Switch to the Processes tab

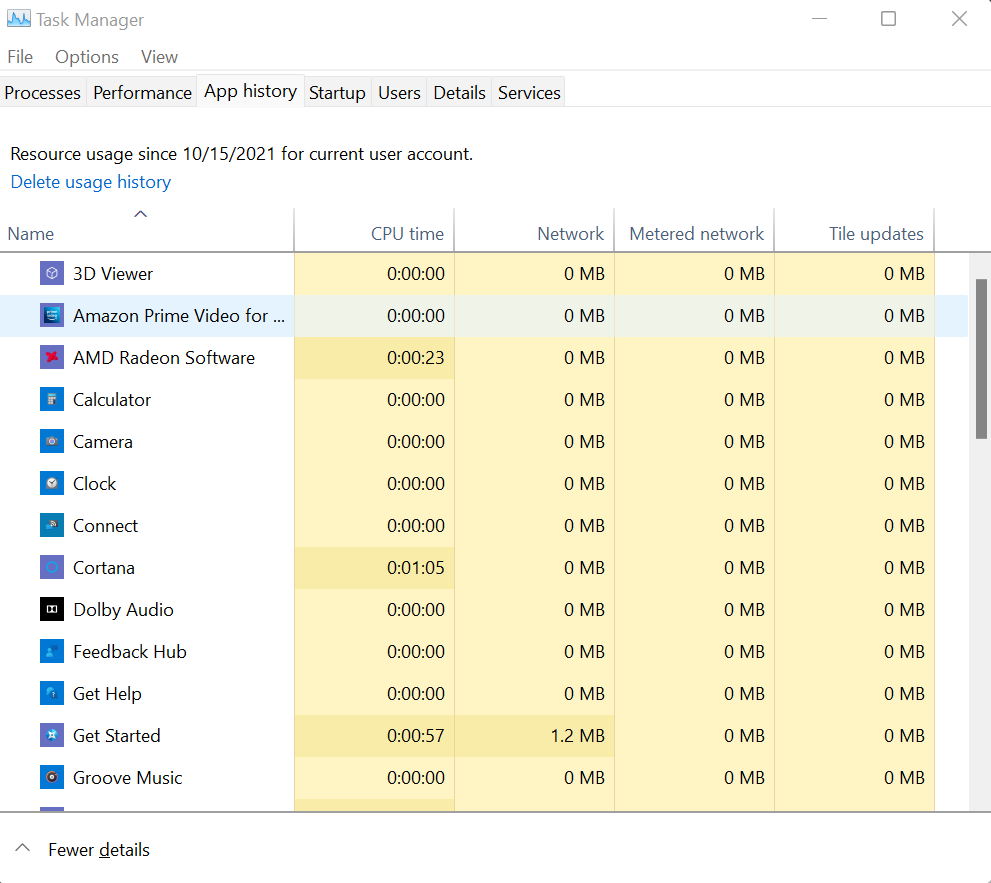(42, 93)
